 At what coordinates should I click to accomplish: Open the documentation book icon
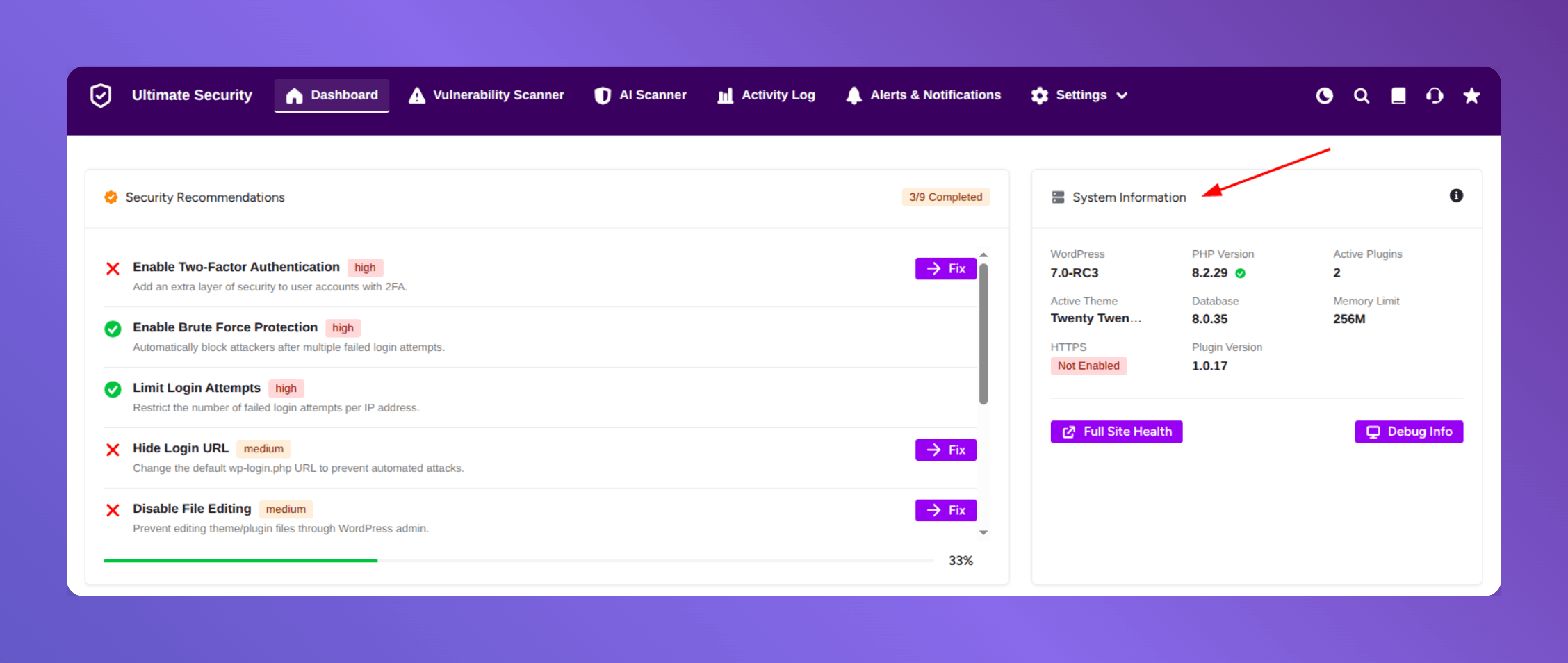[1398, 96]
